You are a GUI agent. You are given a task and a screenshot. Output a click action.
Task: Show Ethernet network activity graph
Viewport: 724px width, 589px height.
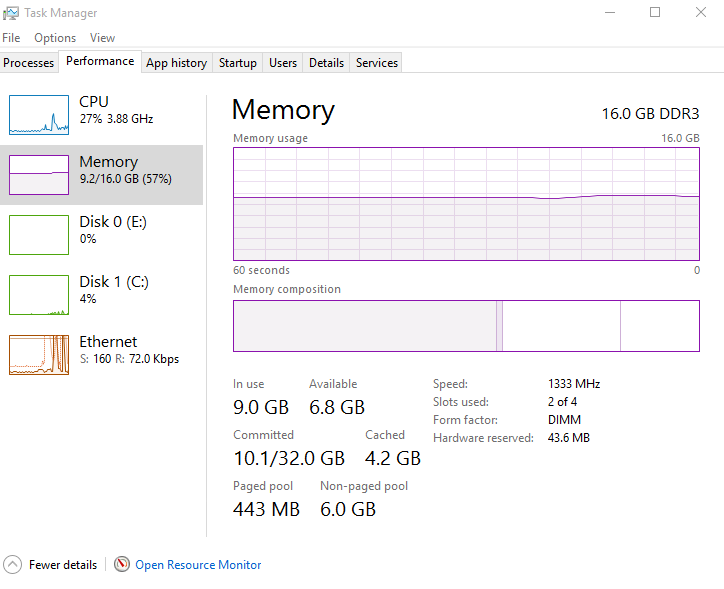tap(39, 355)
